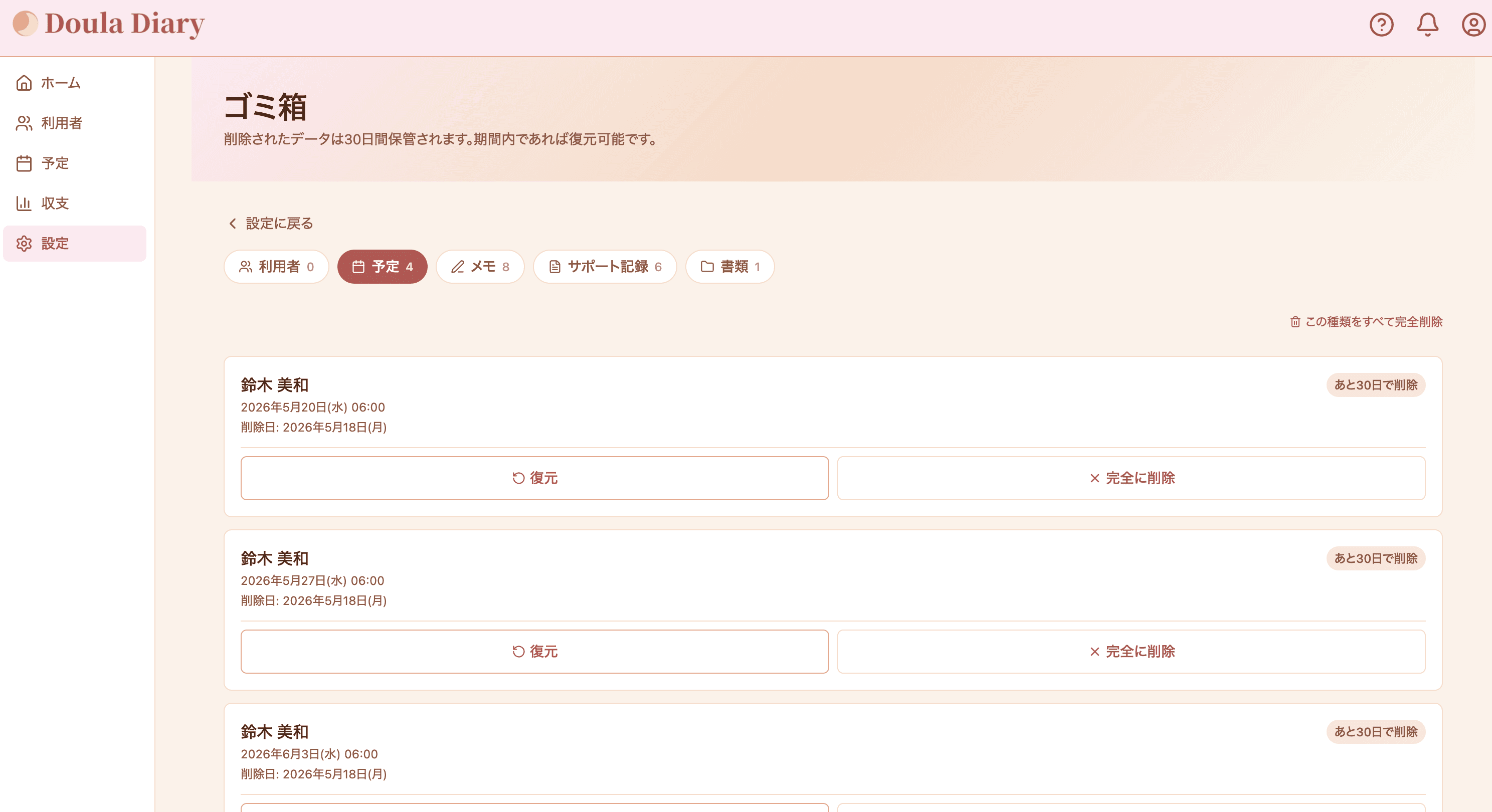The height and width of the screenshot is (812, 1492).
Task: Click the back chevron beside 設定に戻る
Action: (x=233, y=224)
